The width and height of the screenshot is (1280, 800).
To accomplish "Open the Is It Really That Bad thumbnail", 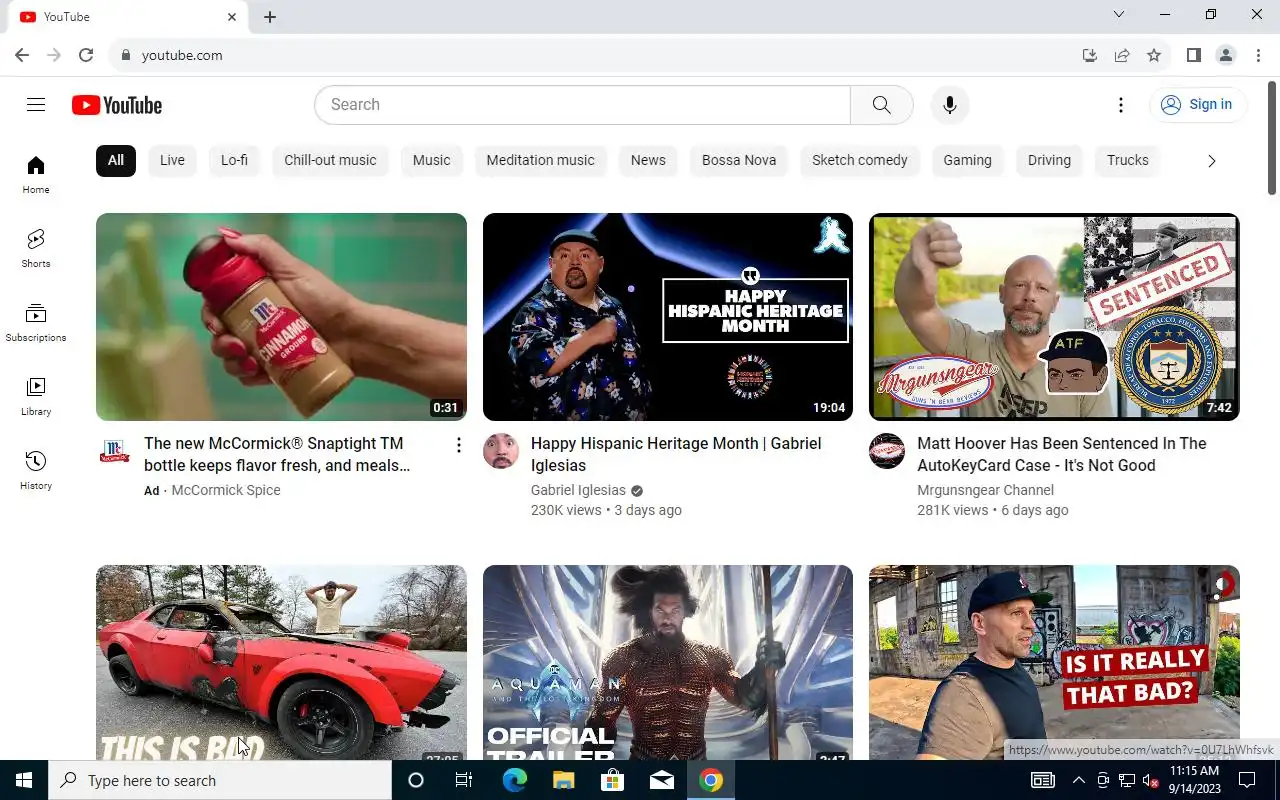I will coord(1054,663).
